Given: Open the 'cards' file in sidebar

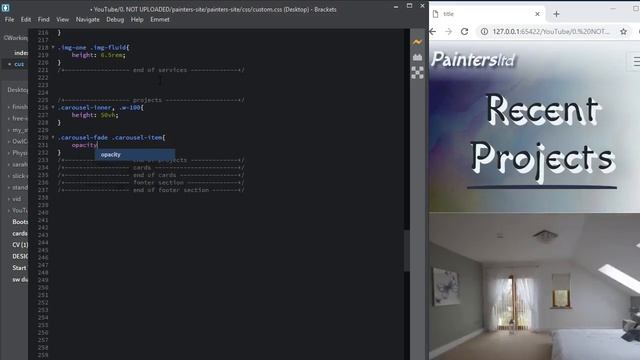Looking at the screenshot, I should pyautogui.click(x=20, y=233).
